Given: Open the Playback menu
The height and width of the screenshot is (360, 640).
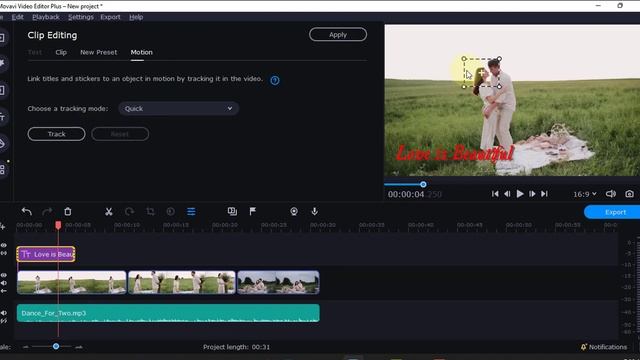Looking at the screenshot, I should coord(46,17).
